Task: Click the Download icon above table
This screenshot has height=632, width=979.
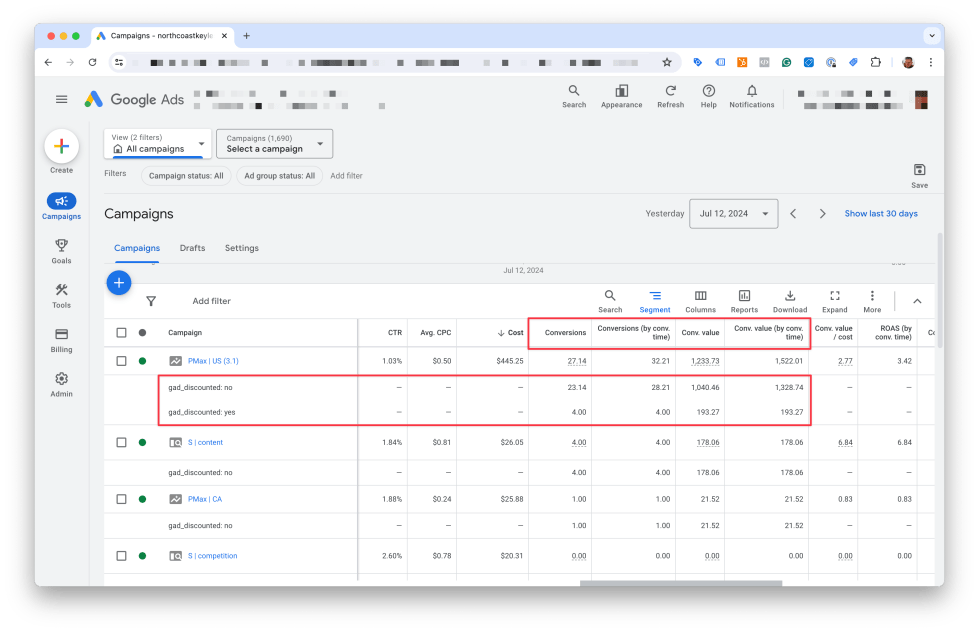Action: (789, 297)
